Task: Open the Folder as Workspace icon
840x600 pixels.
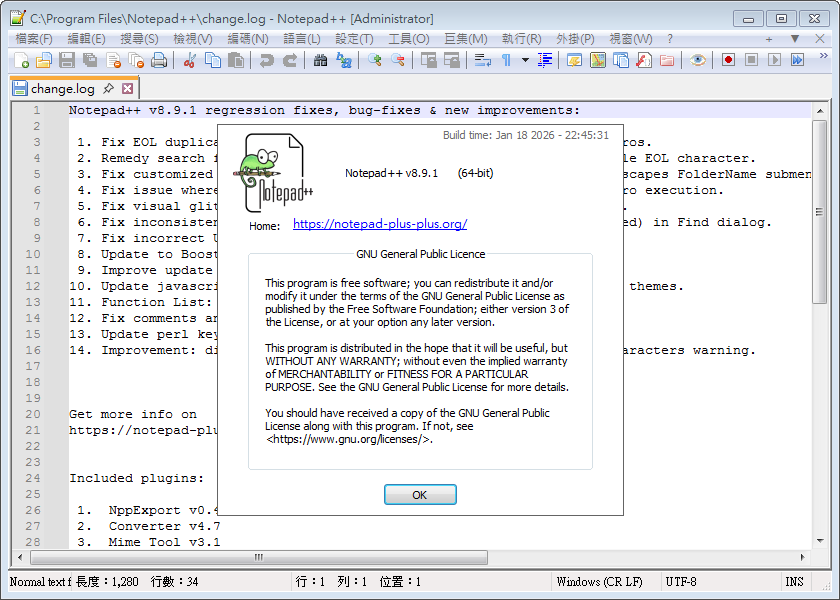Action: tap(667, 60)
